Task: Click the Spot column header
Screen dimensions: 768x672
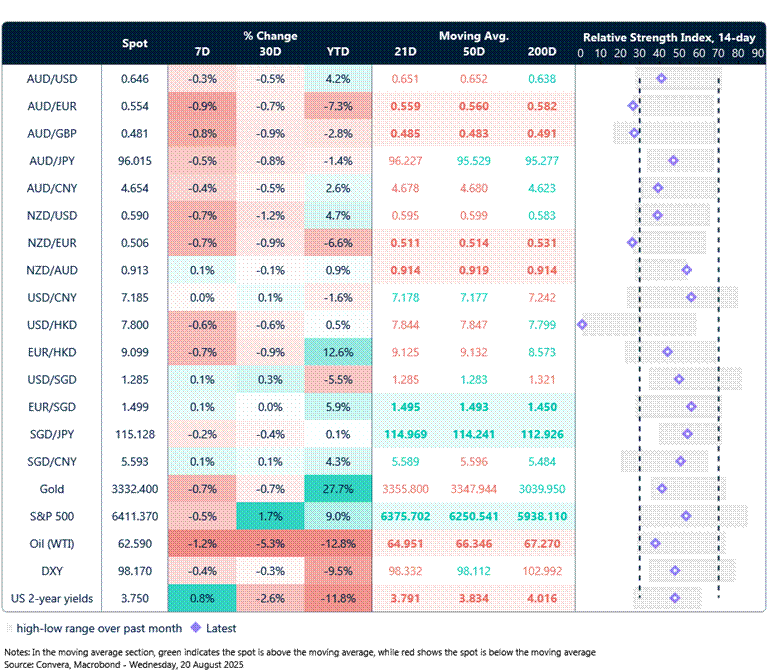Action: click(x=135, y=44)
